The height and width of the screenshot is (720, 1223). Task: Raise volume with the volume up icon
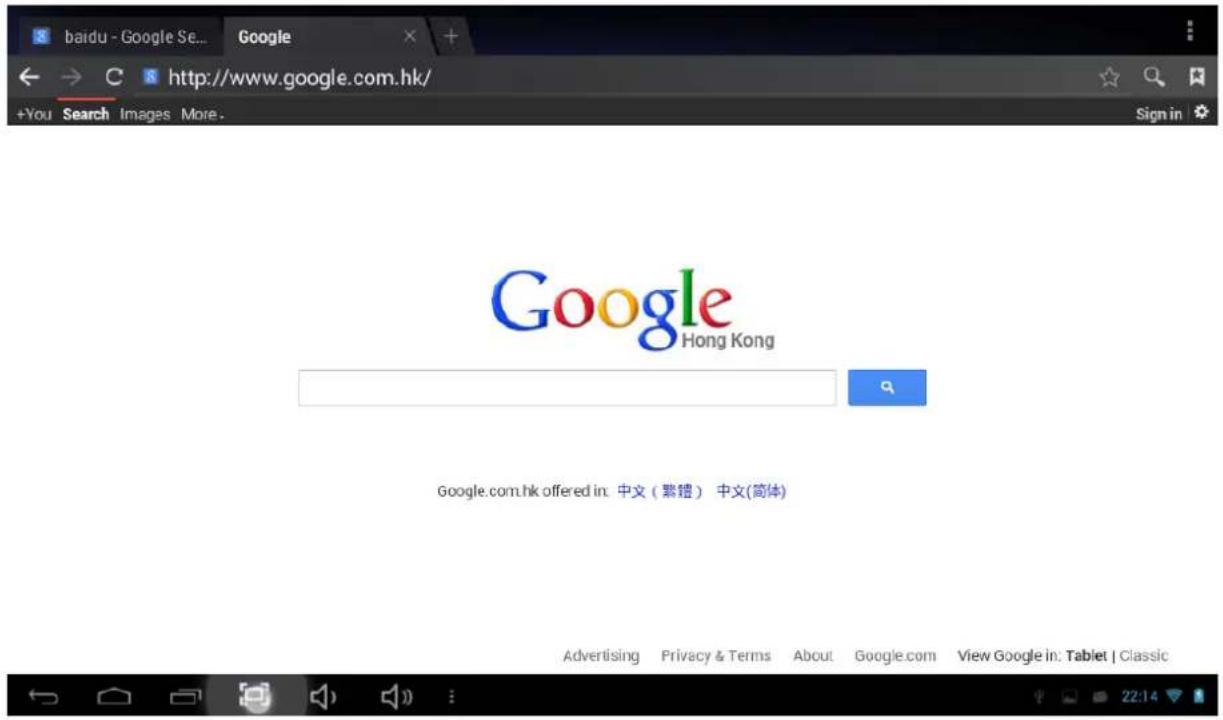[x=394, y=696]
